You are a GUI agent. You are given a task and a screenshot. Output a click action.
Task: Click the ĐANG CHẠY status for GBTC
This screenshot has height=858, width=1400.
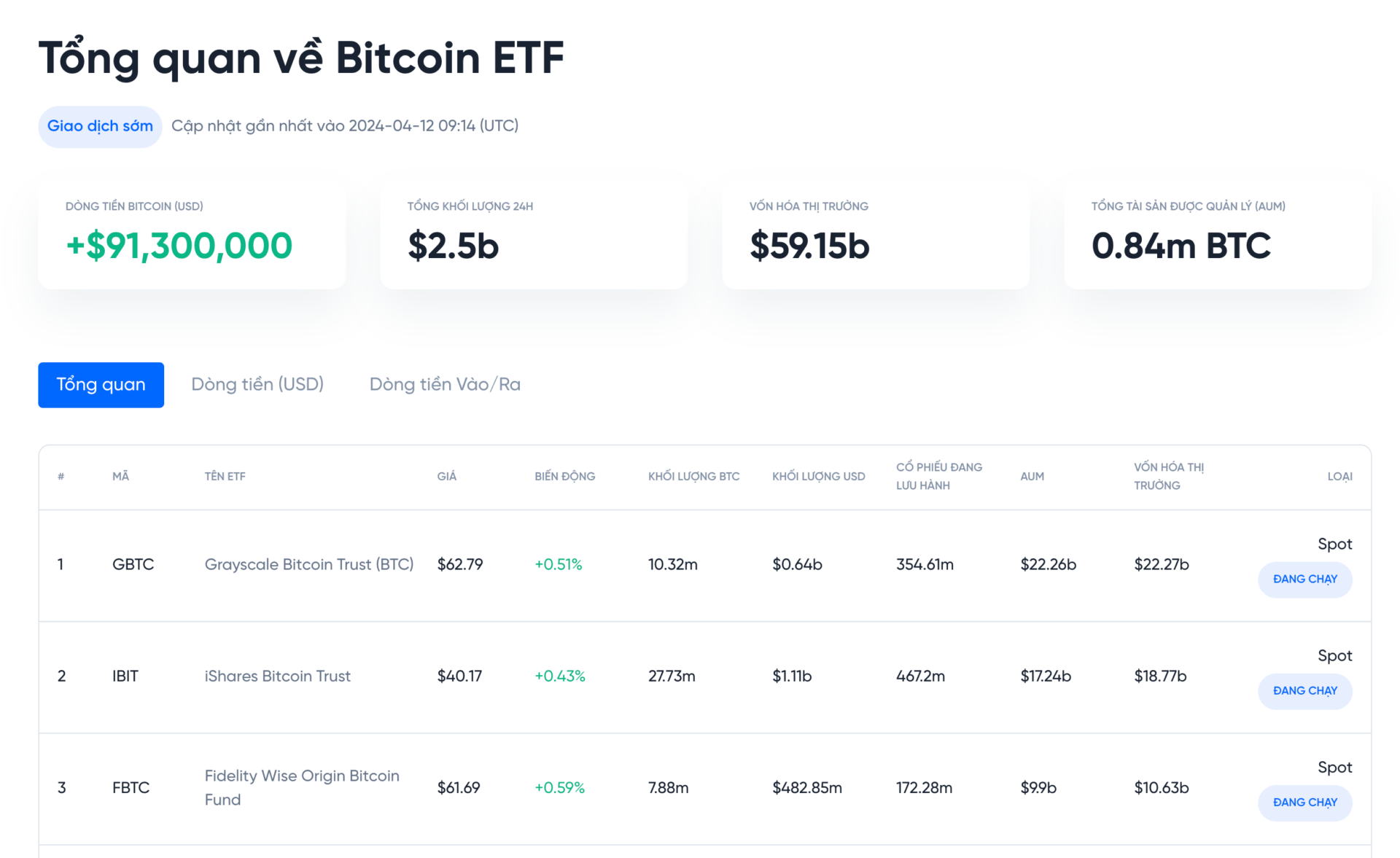(x=1304, y=579)
